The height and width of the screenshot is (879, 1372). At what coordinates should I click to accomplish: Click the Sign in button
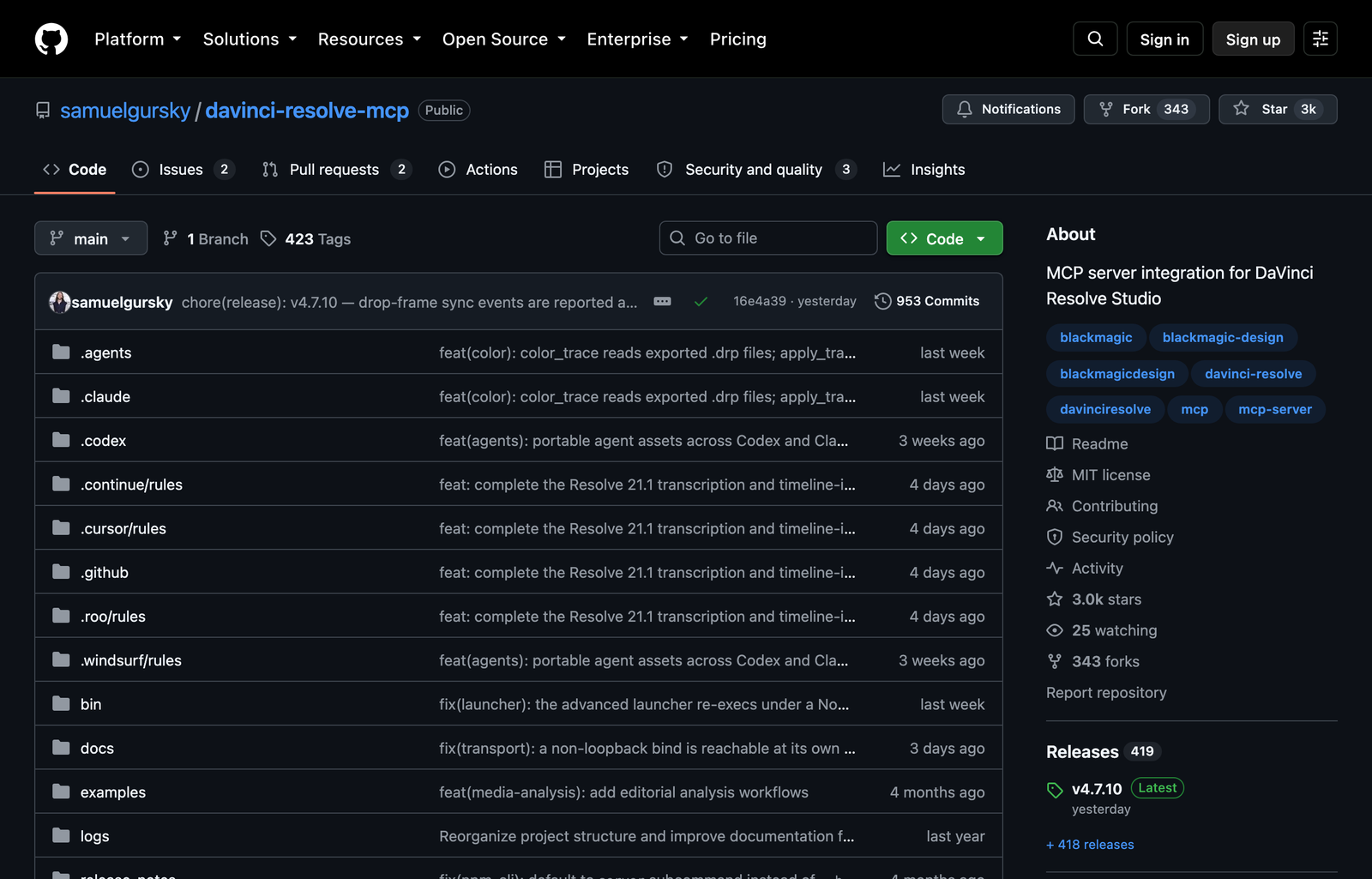[x=1164, y=39]
